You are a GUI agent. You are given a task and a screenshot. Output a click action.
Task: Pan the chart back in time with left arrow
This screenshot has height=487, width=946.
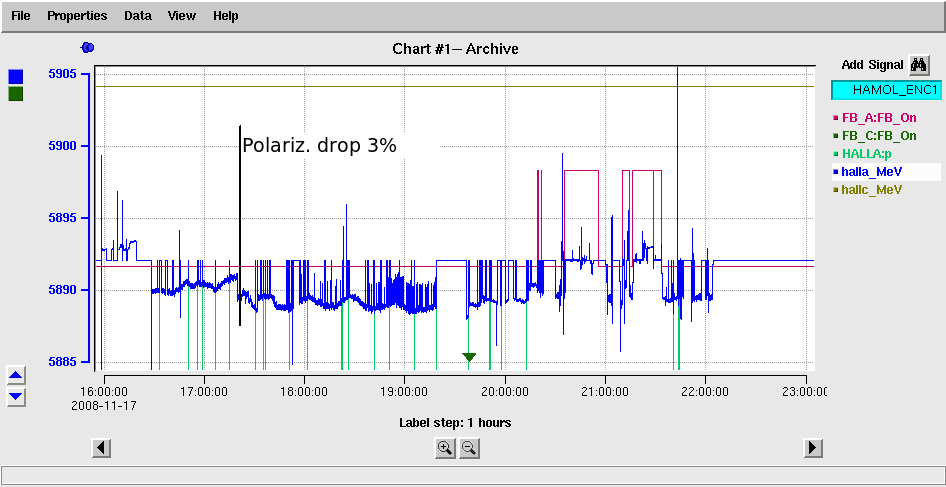(x=101, y=448)
